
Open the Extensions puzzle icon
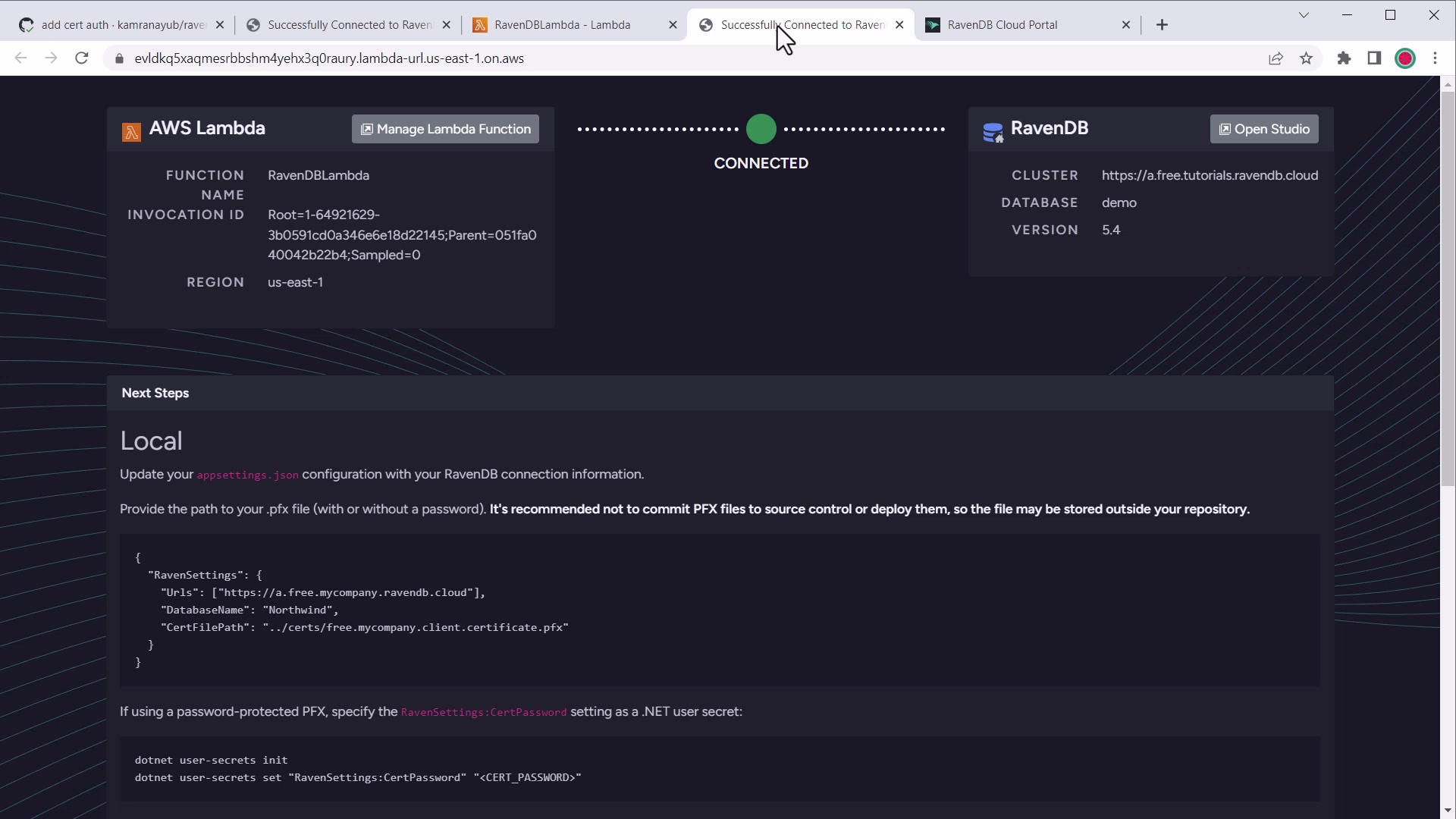1344,58
